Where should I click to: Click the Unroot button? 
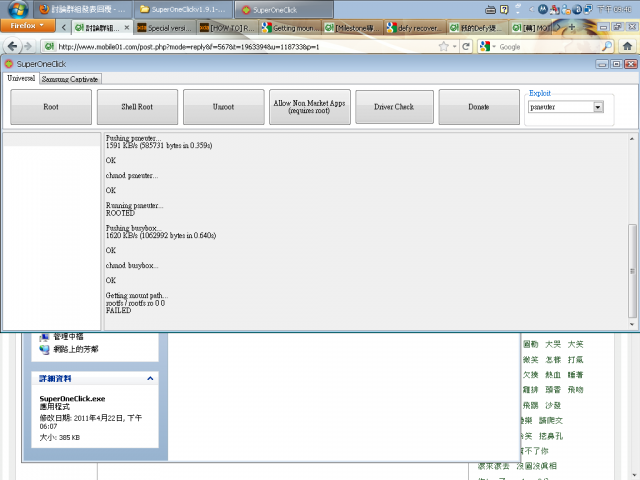[x=224, y=107]
